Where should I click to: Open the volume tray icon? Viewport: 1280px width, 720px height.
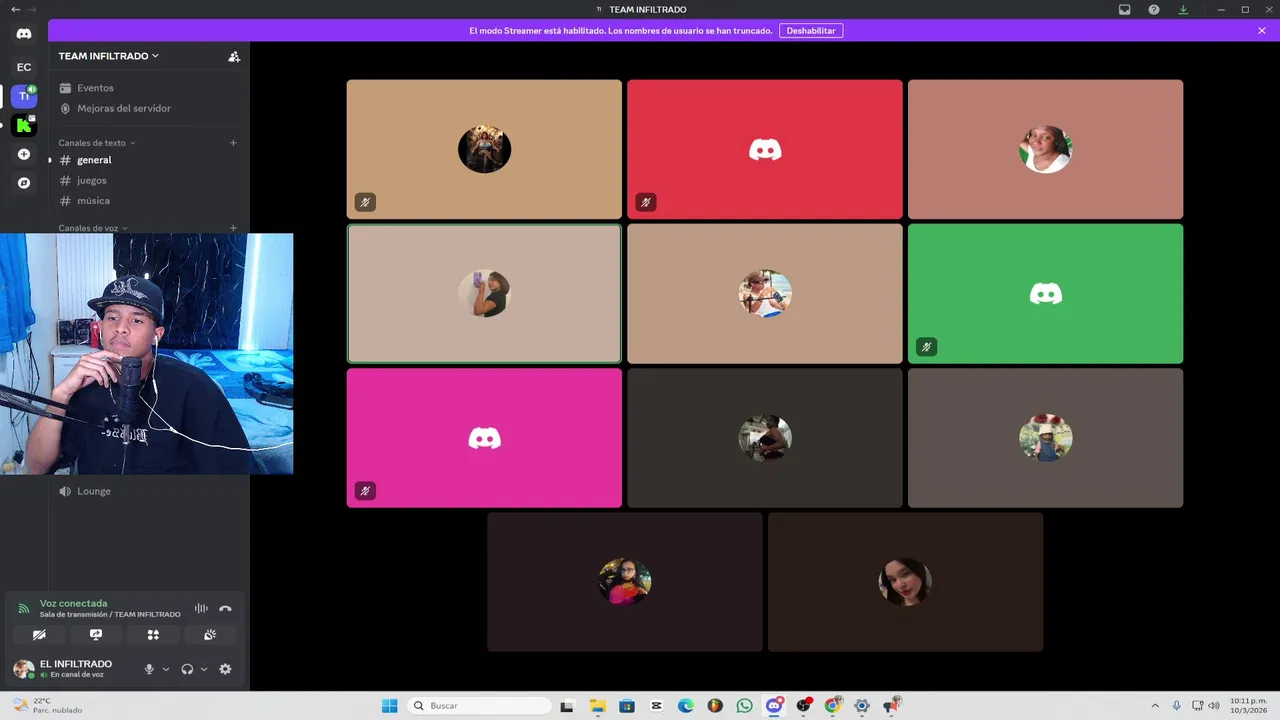(x=1214, y=706)
